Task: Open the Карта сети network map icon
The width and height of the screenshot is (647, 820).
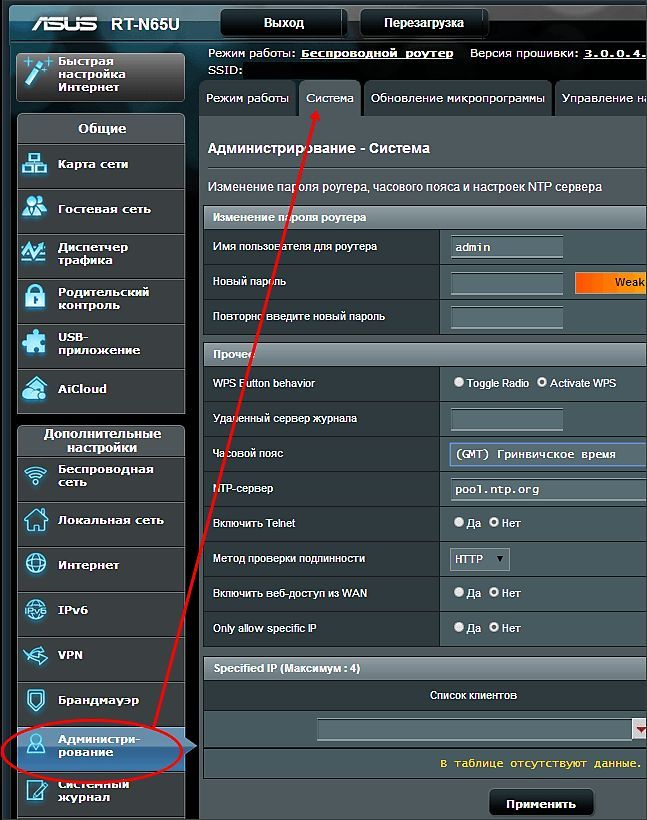Action: pos(35,164)
